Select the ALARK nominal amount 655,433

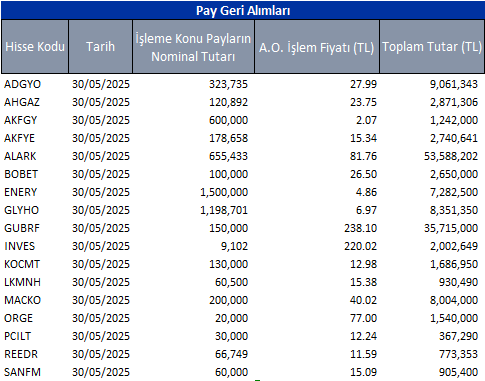[228, 156]
